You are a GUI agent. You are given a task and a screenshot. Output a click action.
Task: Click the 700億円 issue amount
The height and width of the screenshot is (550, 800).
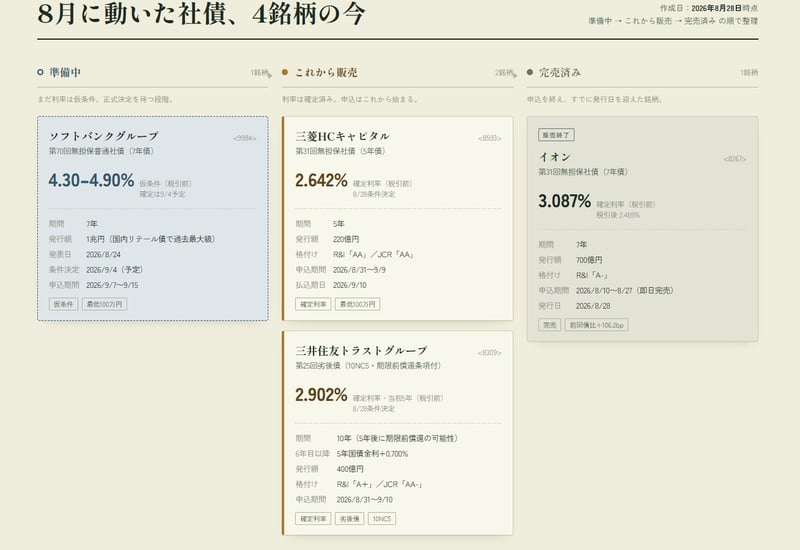click(x=589, y=260)
